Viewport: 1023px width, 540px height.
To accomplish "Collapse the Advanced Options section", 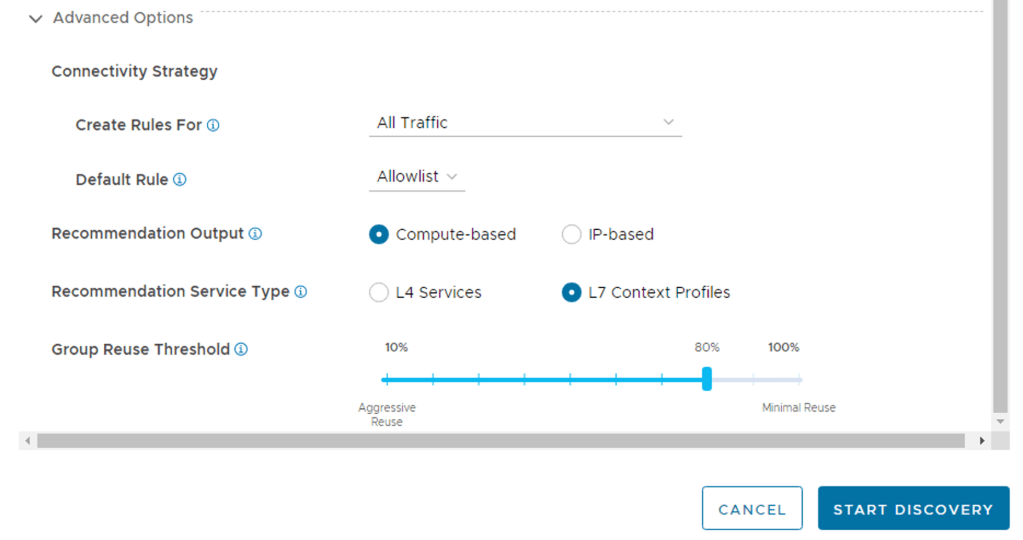I will point(36,18).
